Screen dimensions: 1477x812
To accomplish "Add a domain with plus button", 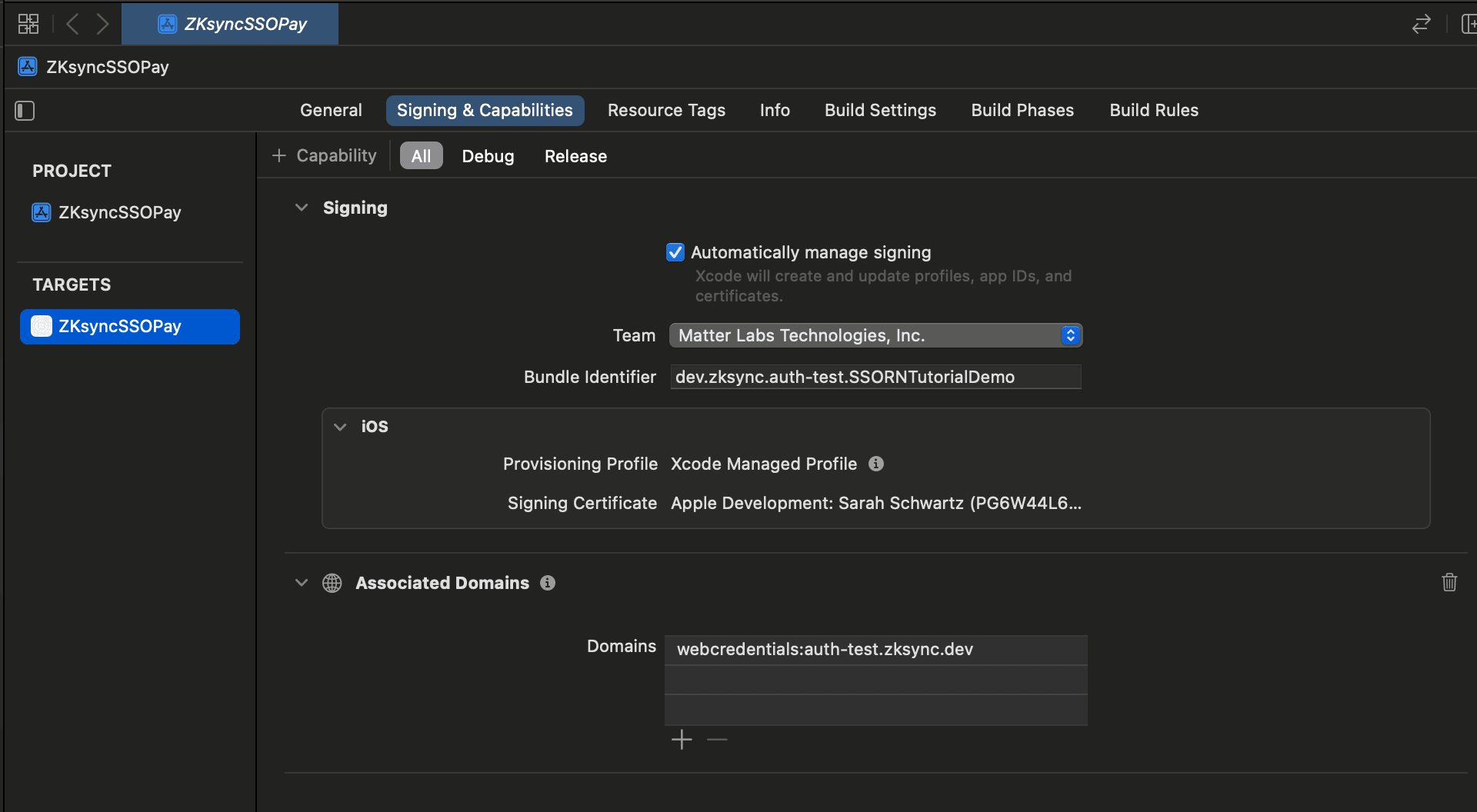I will (x=682, y=740).
